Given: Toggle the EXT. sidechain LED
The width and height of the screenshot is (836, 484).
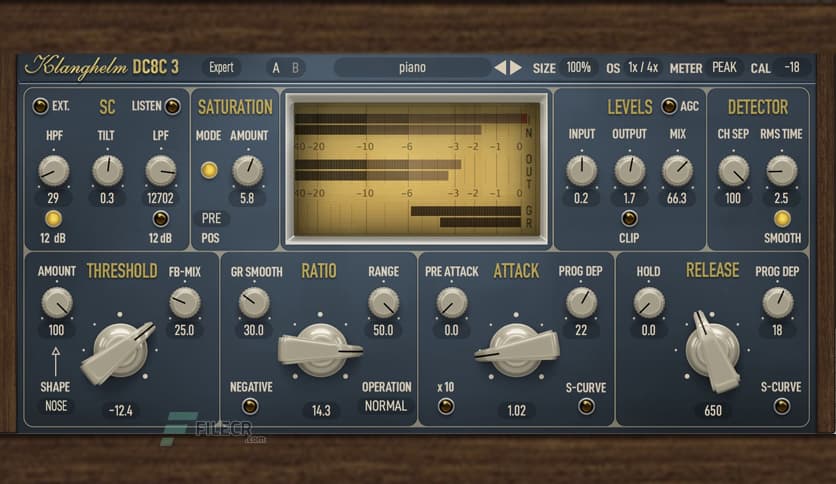Looking at the screenshot, I should click(40, 106).
